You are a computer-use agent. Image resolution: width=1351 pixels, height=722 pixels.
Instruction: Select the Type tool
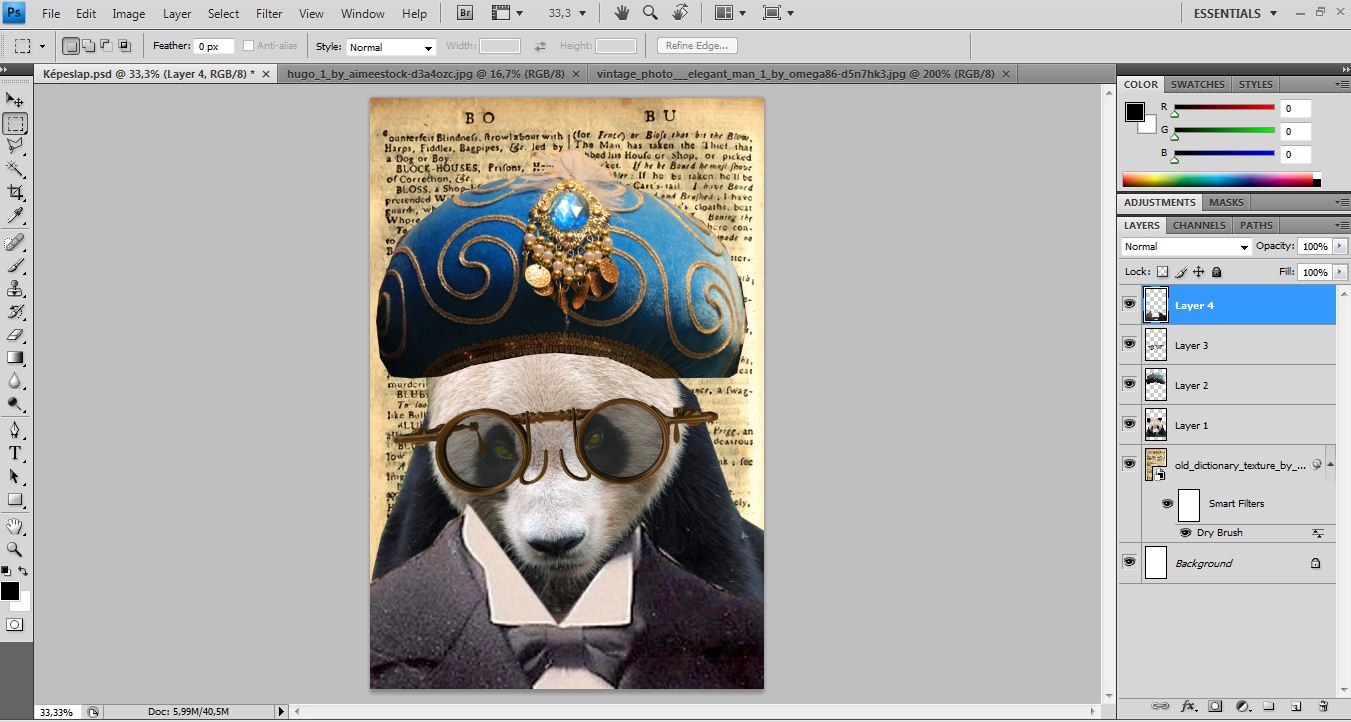click(15, 454)
